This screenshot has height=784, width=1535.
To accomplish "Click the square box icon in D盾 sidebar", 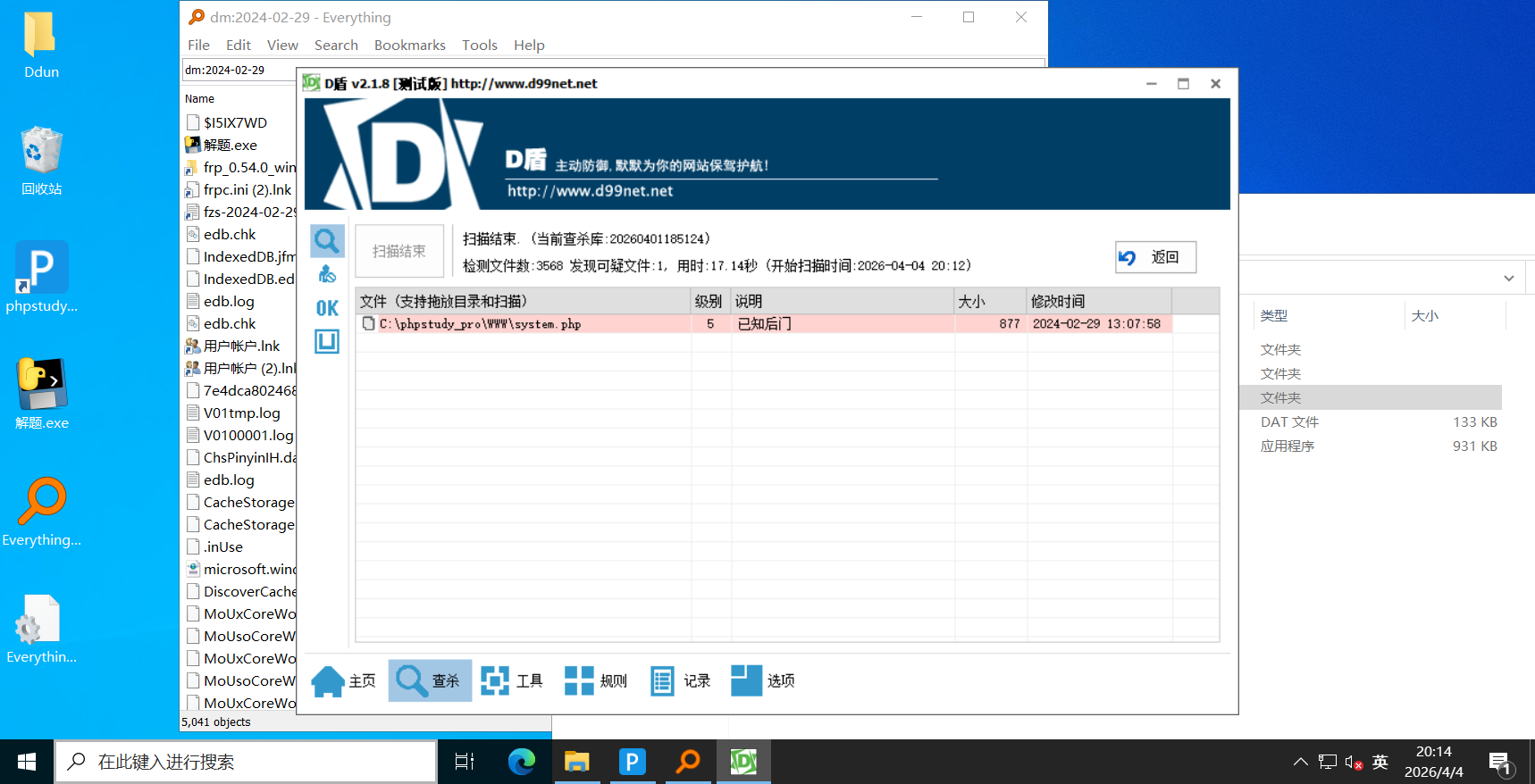I will coord(327,341).
